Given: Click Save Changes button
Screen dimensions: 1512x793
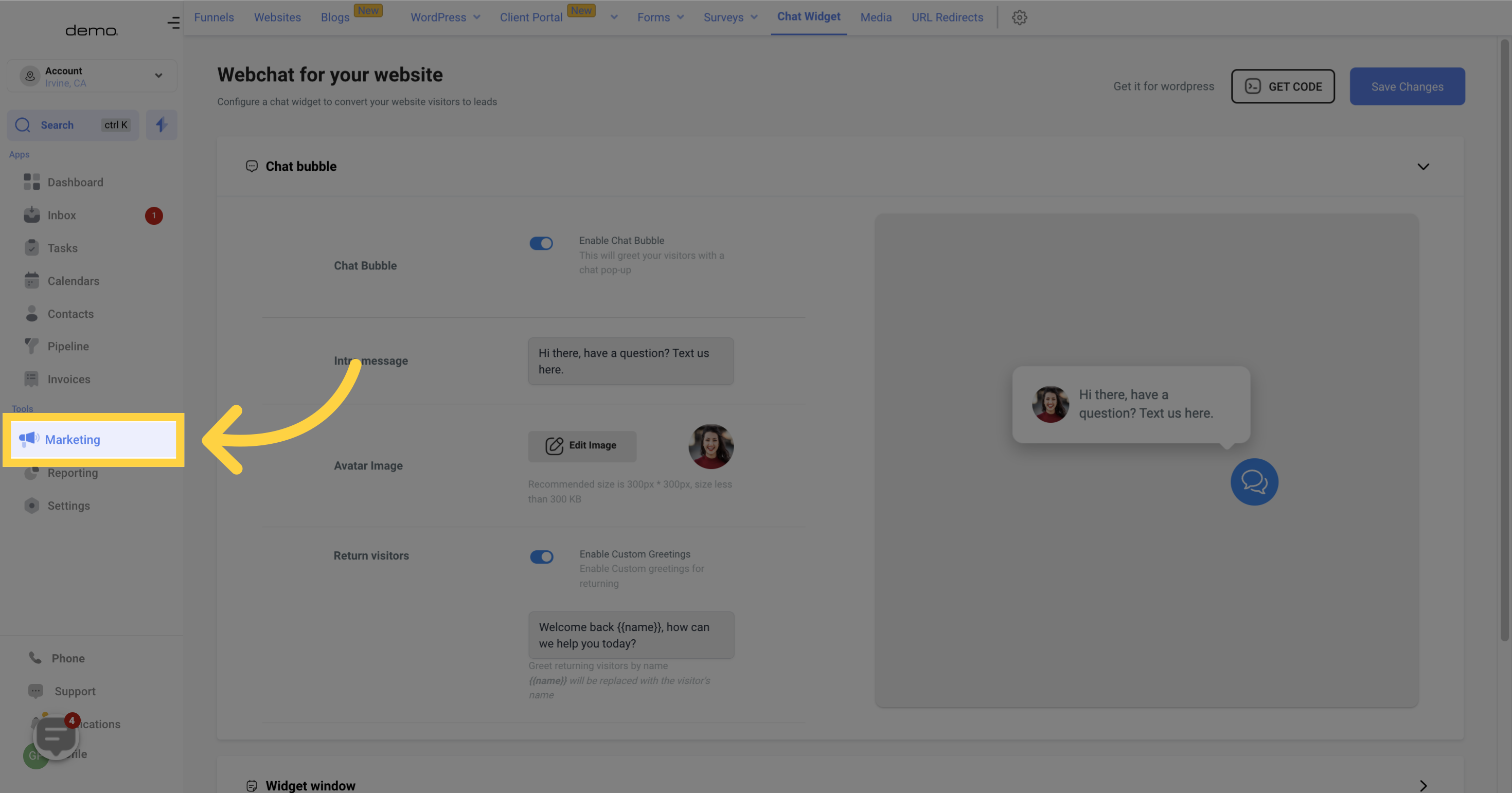Looking at the screenshot, I should [x=1407, y=86].
